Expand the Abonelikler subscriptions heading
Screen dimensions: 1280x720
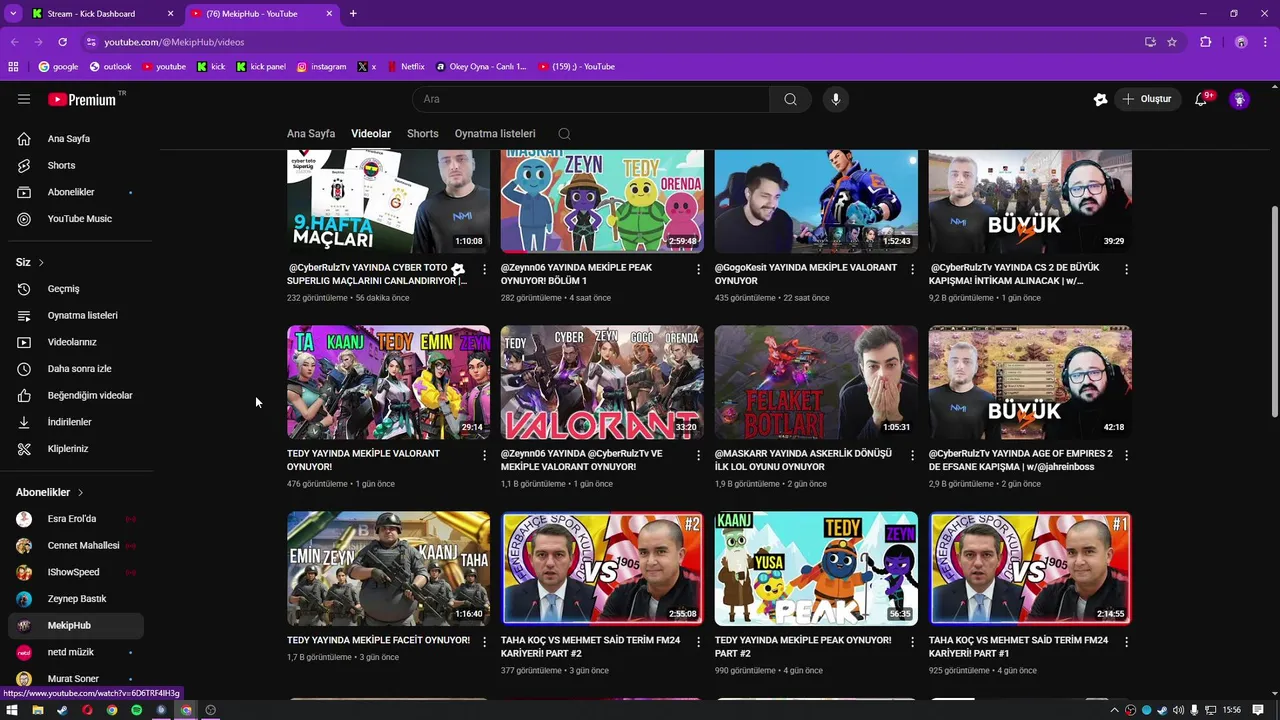(50, 492)
